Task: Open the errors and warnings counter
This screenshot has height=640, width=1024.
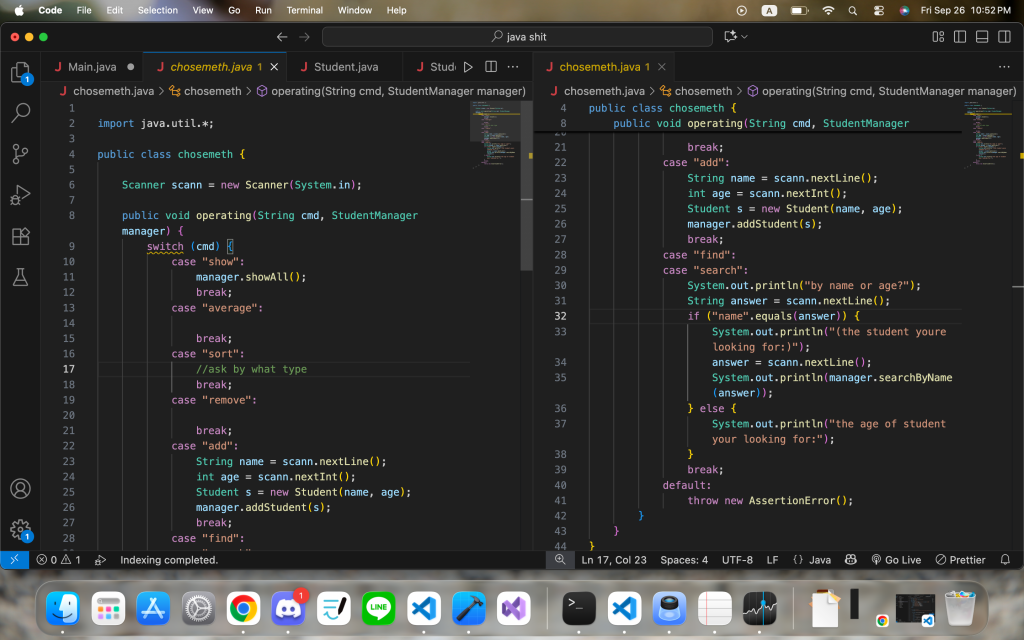Action: click(59, 560)
